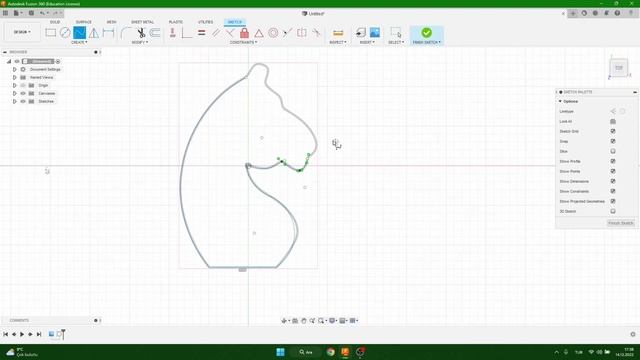Image resolution: width=640 pixels, height=360 pixels.
Task: Select the Sketch Dimension tool
Action: coord(109,33)
